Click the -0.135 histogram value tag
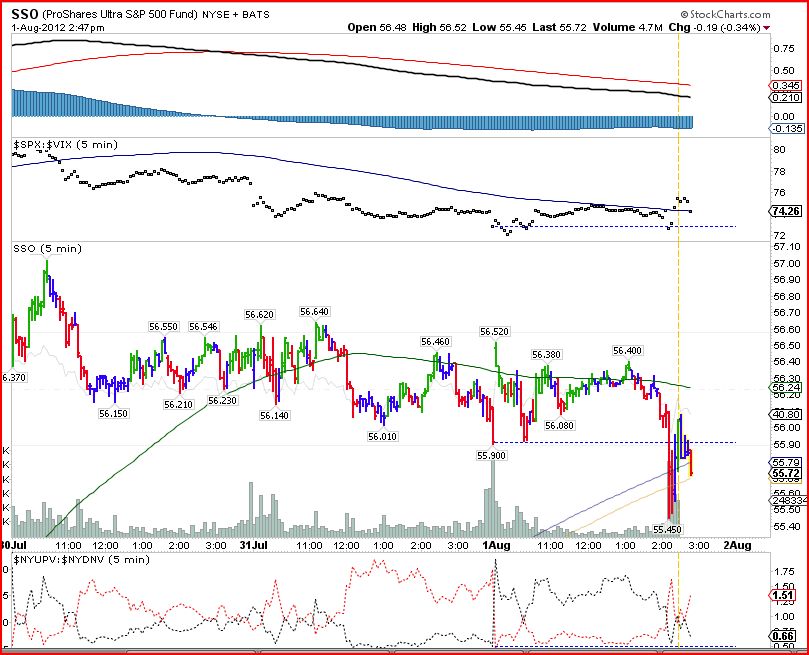Viewport: 809px width, 655px height. coord(786,128)
